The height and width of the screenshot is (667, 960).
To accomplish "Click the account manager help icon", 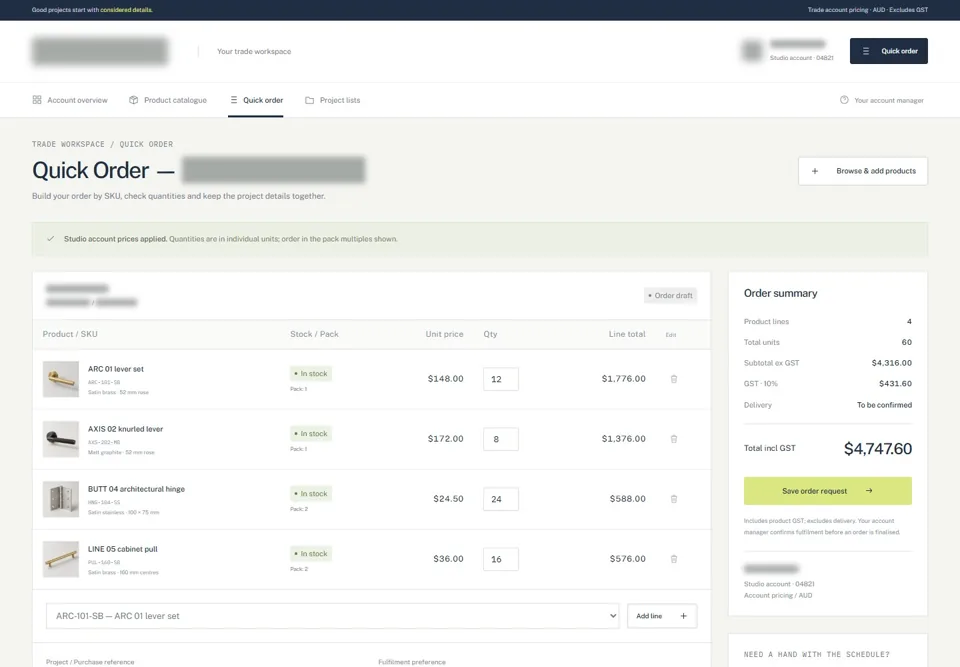I will tap(844, 100).
